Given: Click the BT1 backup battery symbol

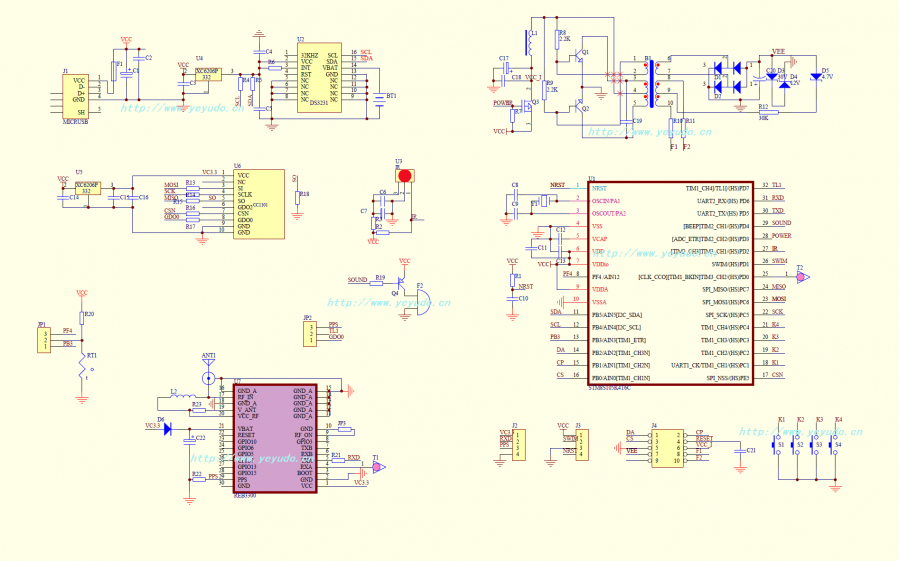Looking at the screenshot, I should tap(380, 97).
